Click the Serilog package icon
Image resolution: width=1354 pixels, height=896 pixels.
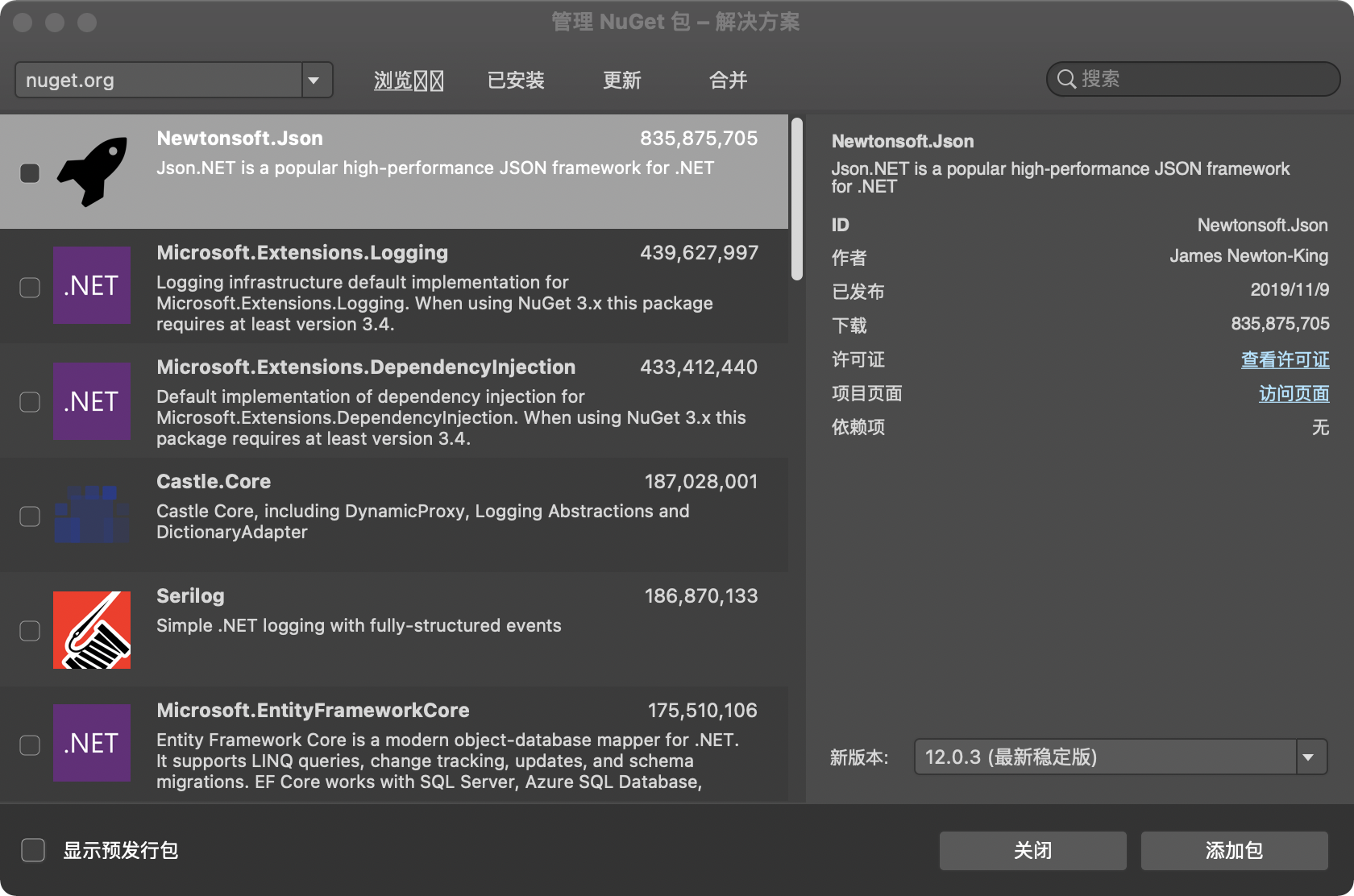(x=91, y=629)
